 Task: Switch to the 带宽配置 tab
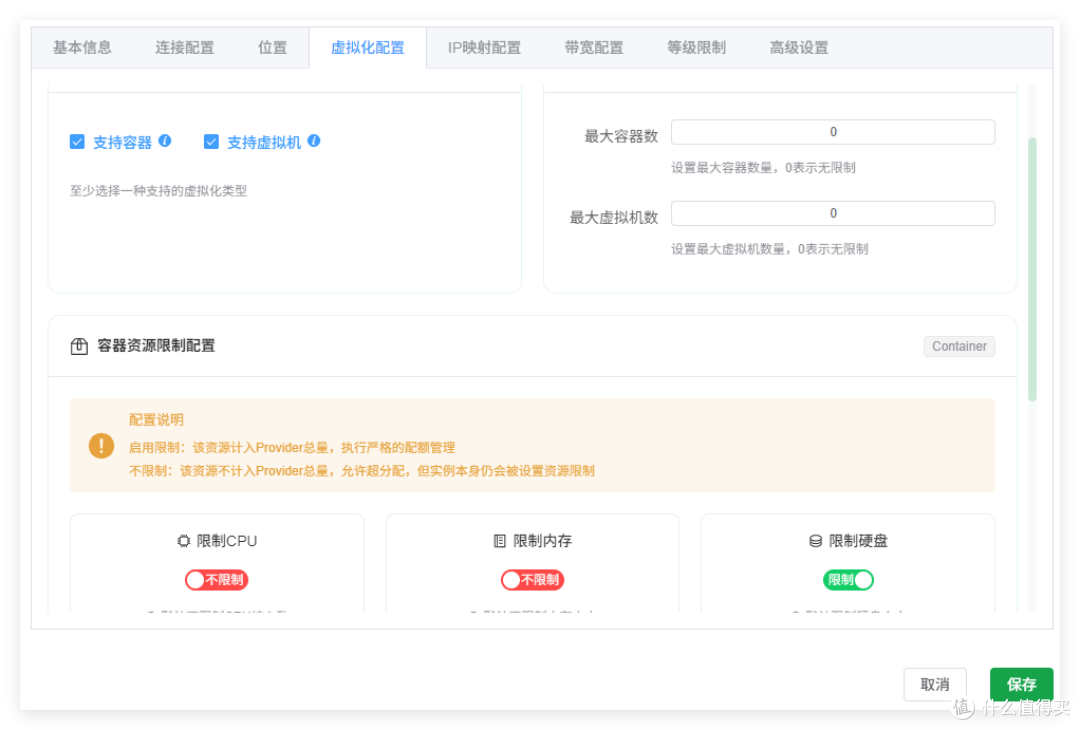(x=594, y=48)
